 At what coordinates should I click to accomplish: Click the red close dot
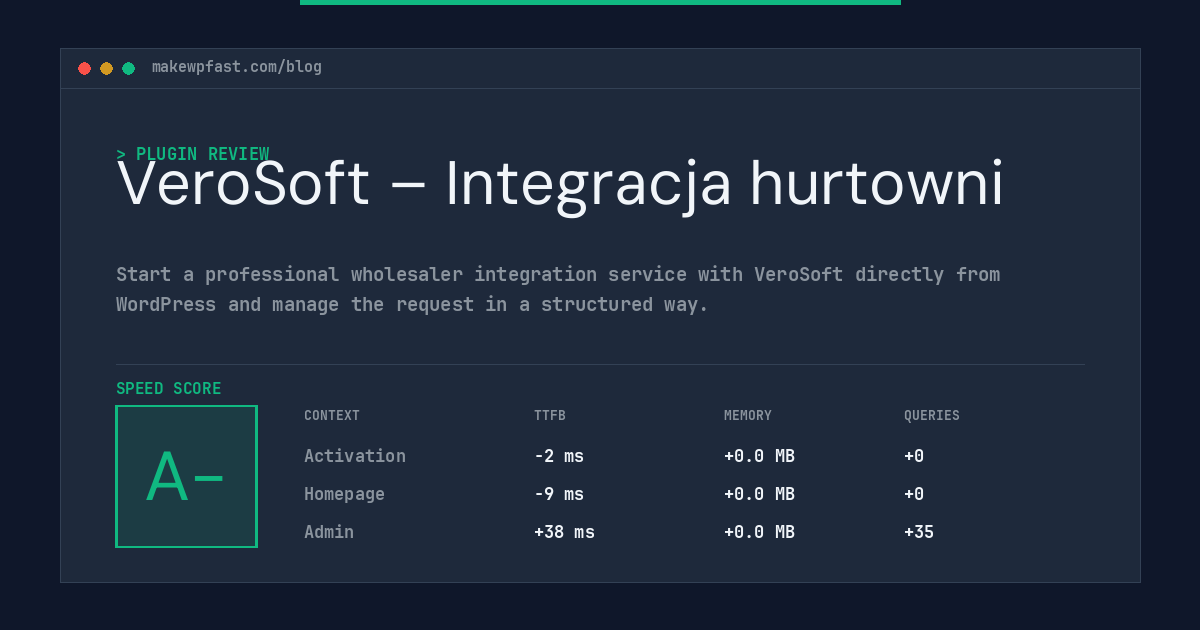pos(84,68)
